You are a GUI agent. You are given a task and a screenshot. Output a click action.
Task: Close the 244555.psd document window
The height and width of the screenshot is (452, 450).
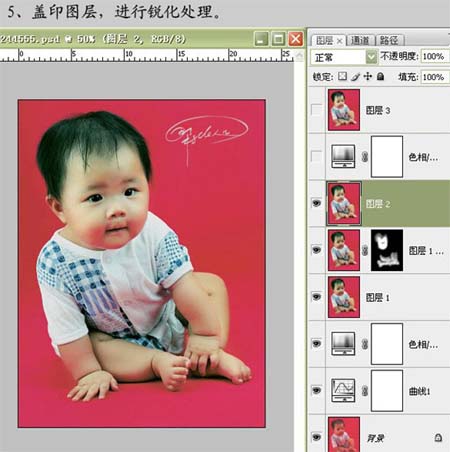point(296,39)
